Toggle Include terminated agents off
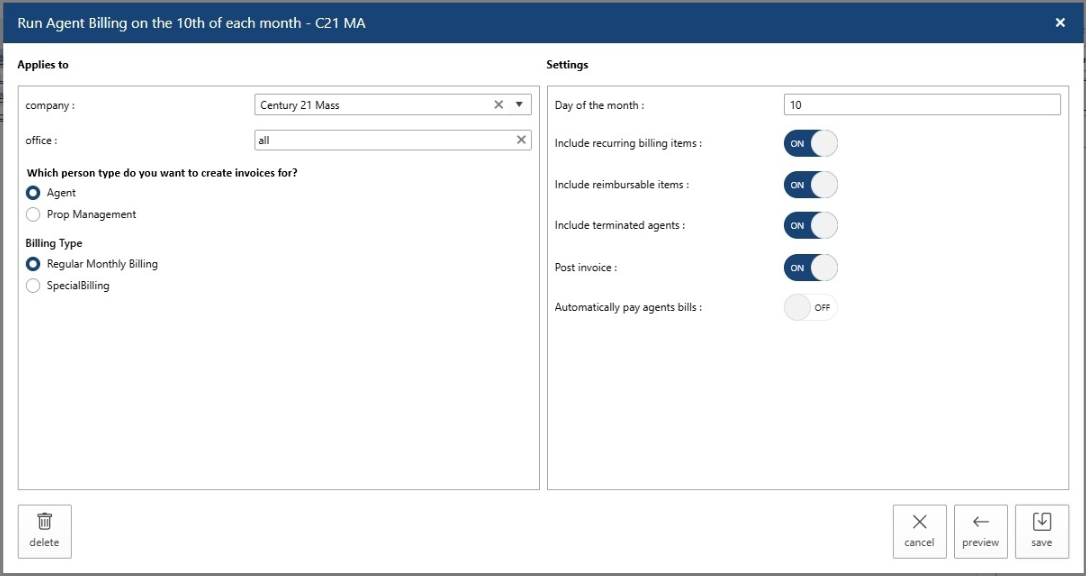The width and height of the screenshot is (1086, 576). (x=810, y=226)
